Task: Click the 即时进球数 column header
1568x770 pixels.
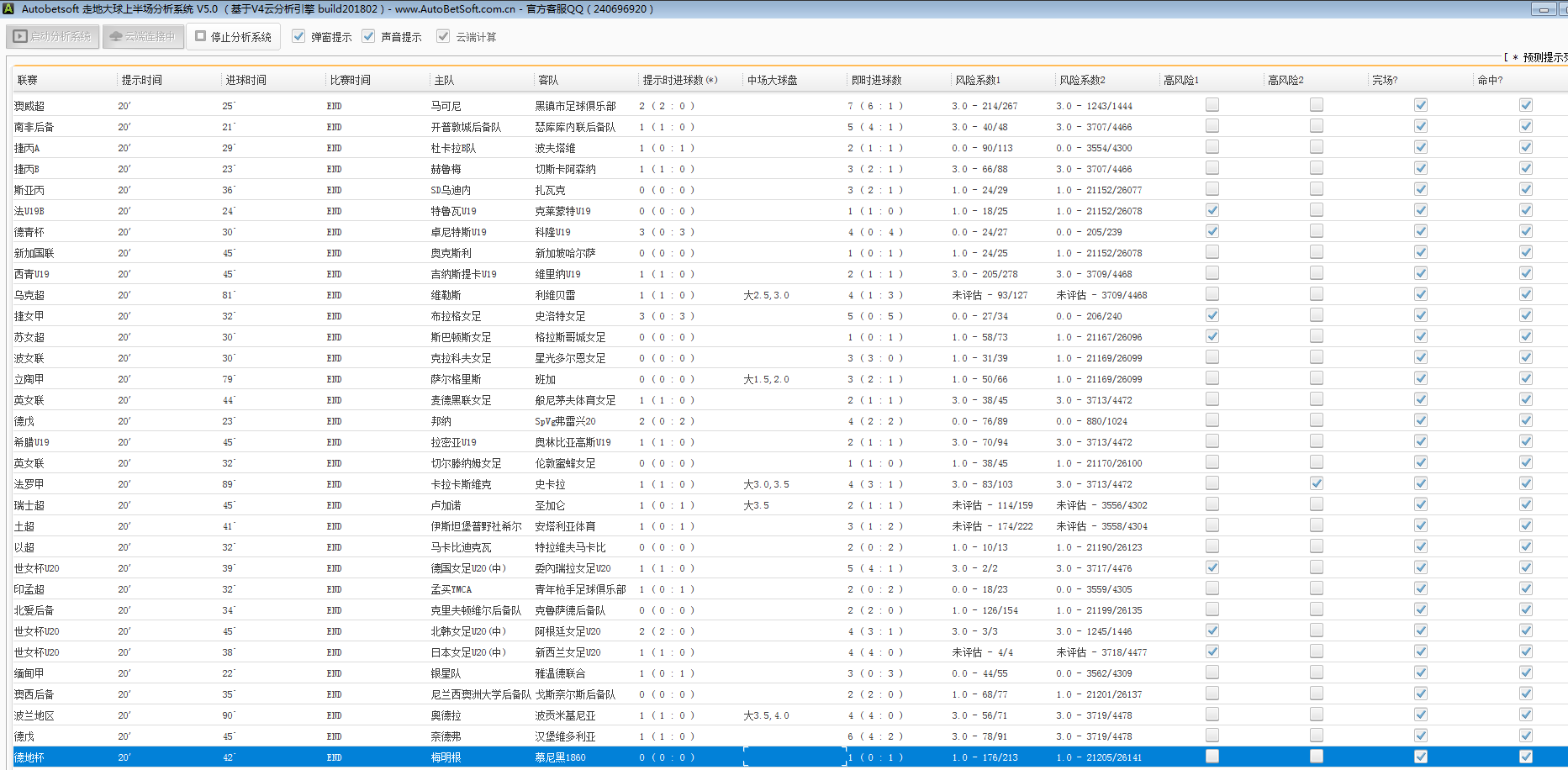Action: [876, 81]
